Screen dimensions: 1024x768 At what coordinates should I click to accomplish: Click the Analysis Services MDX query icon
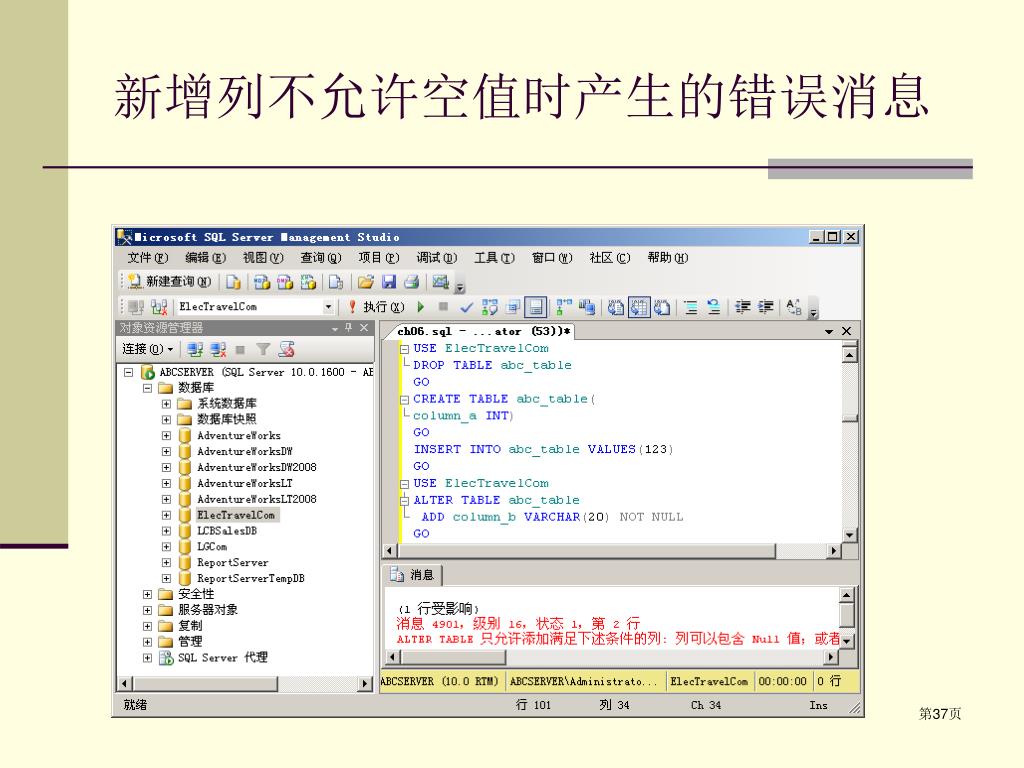coord(261,282)
